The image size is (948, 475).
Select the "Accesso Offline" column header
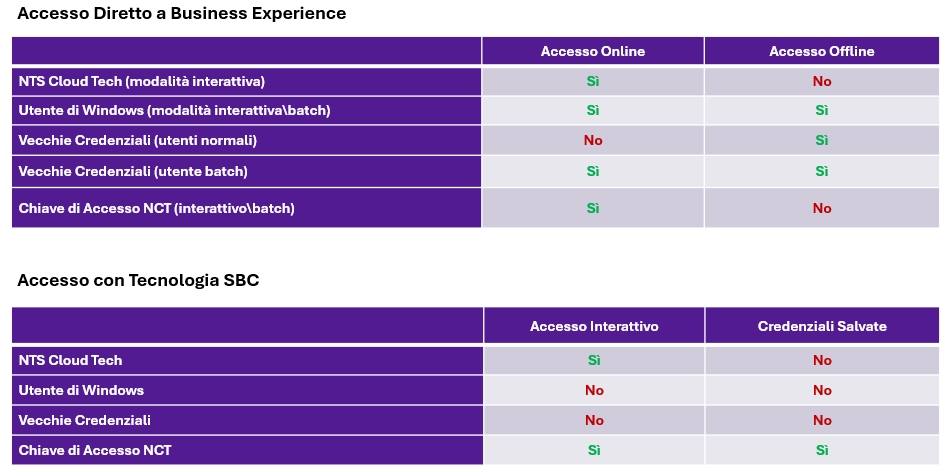[x=821, y=51]
